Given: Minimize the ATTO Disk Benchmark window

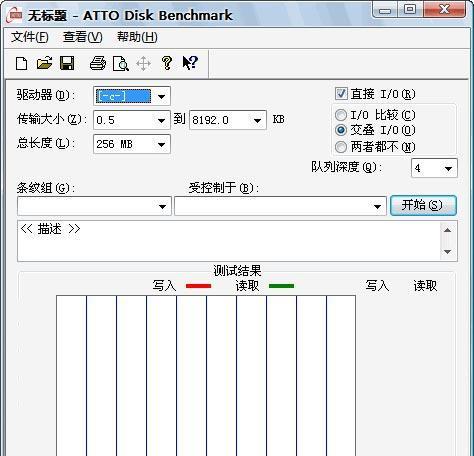Looking at the screenshot, I should (385, 10).
